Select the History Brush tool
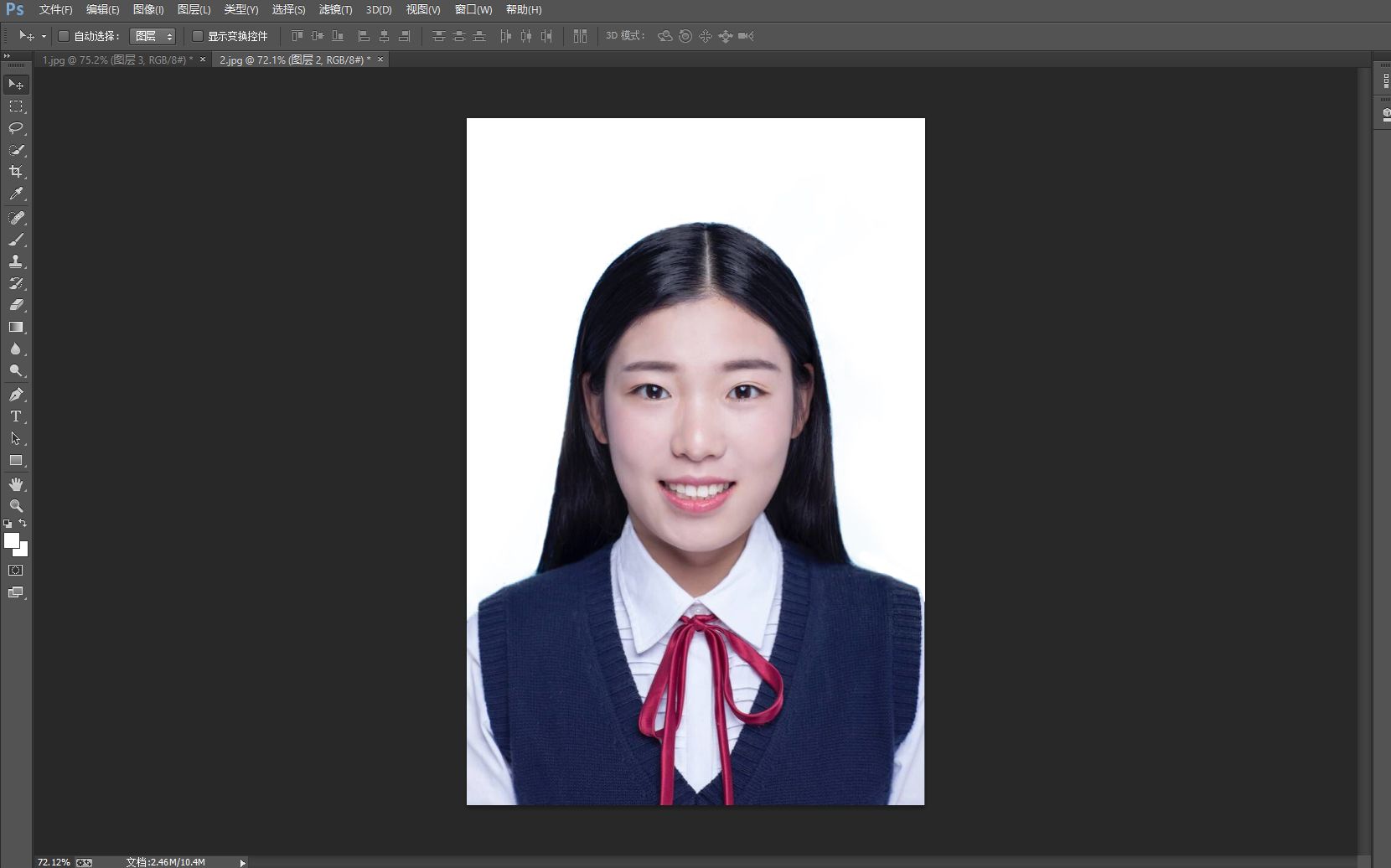 [x=16, y=283]
